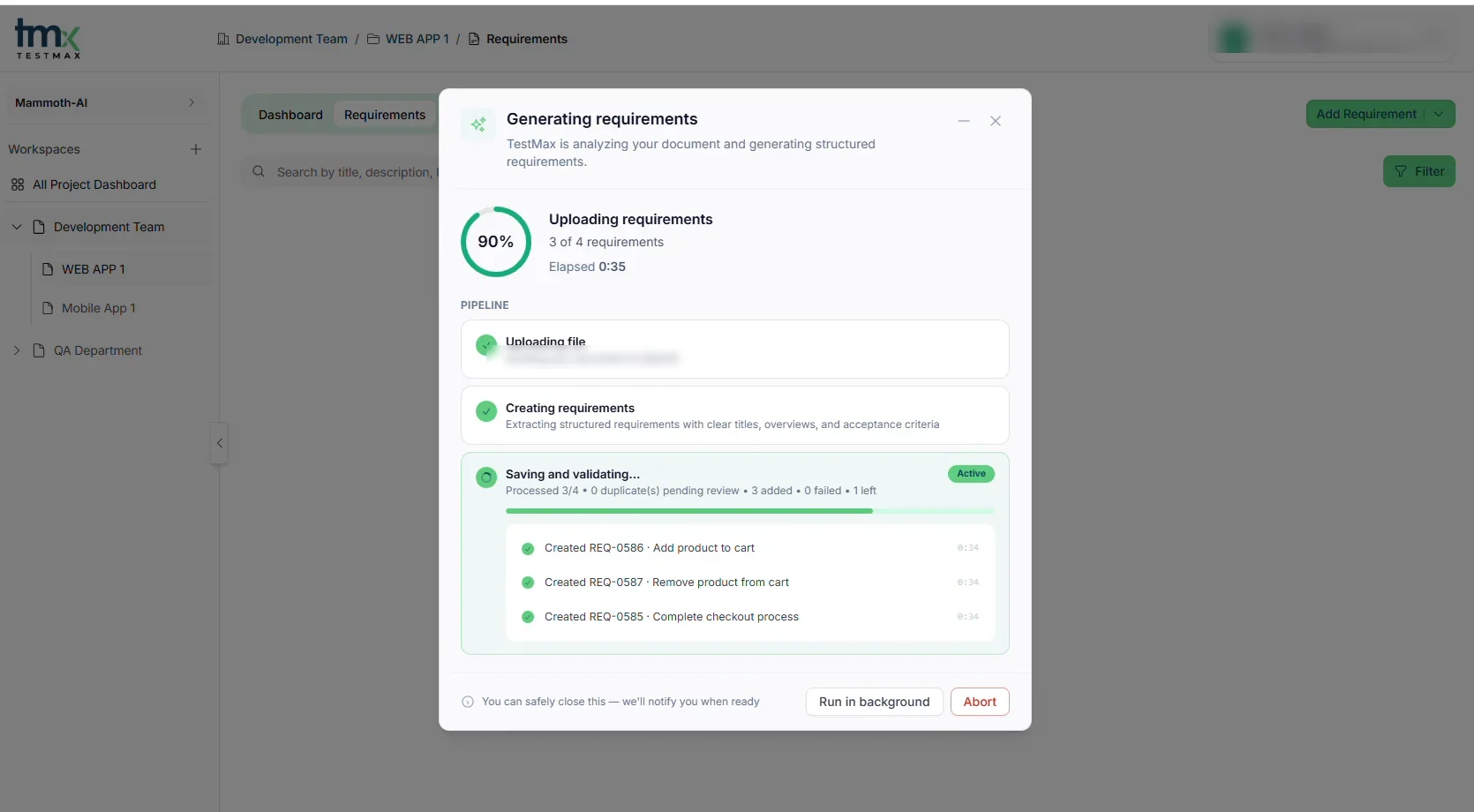Abort the requirements generation

pyautogui.click(x=980, y=702)
